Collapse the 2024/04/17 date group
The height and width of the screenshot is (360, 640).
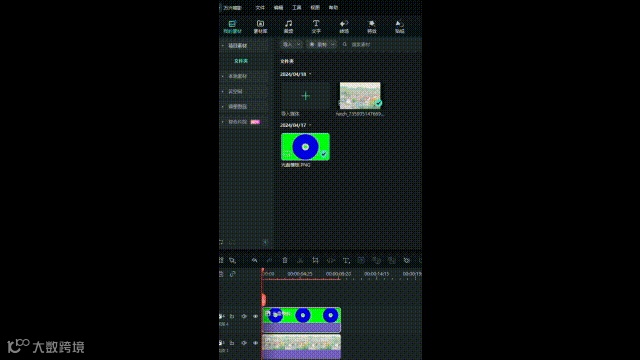pyautogui.click(x=310, y=125)
